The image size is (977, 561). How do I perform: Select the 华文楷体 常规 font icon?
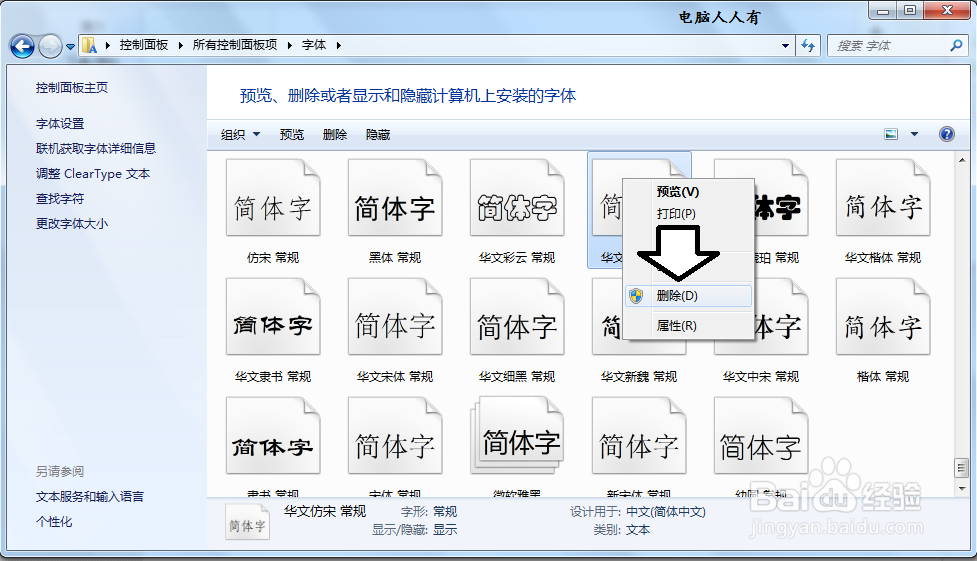point(883,198)
